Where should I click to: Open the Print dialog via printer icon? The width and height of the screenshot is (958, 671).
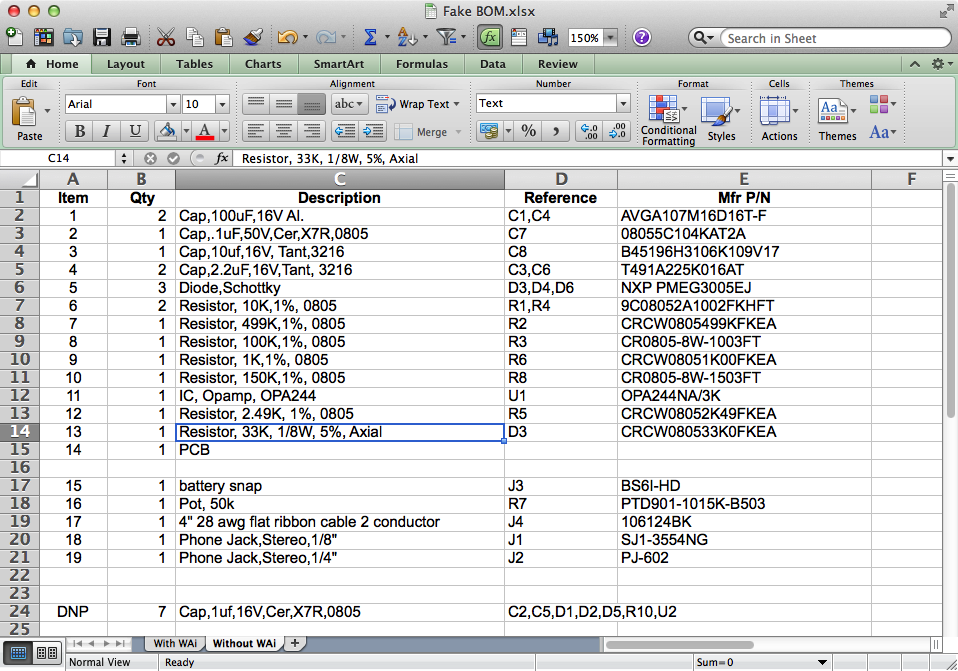click(130, 38)
